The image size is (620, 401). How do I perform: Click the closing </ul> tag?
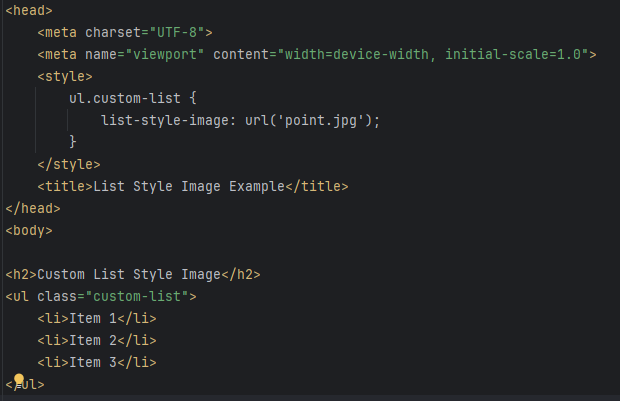25,384
